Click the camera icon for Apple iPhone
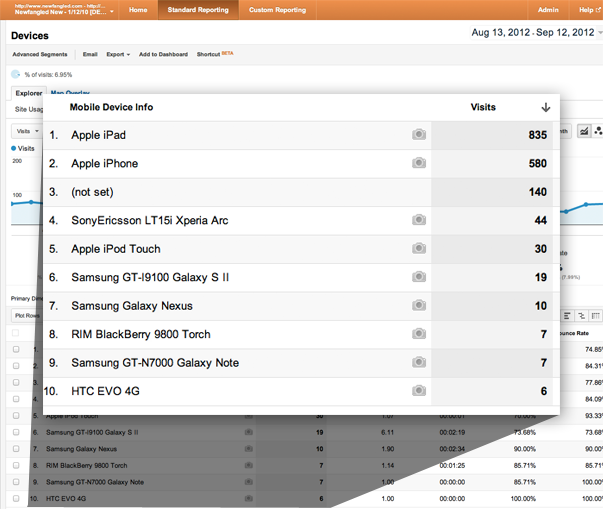The width and height of the screenshot is (603, 509). [419, 163]
